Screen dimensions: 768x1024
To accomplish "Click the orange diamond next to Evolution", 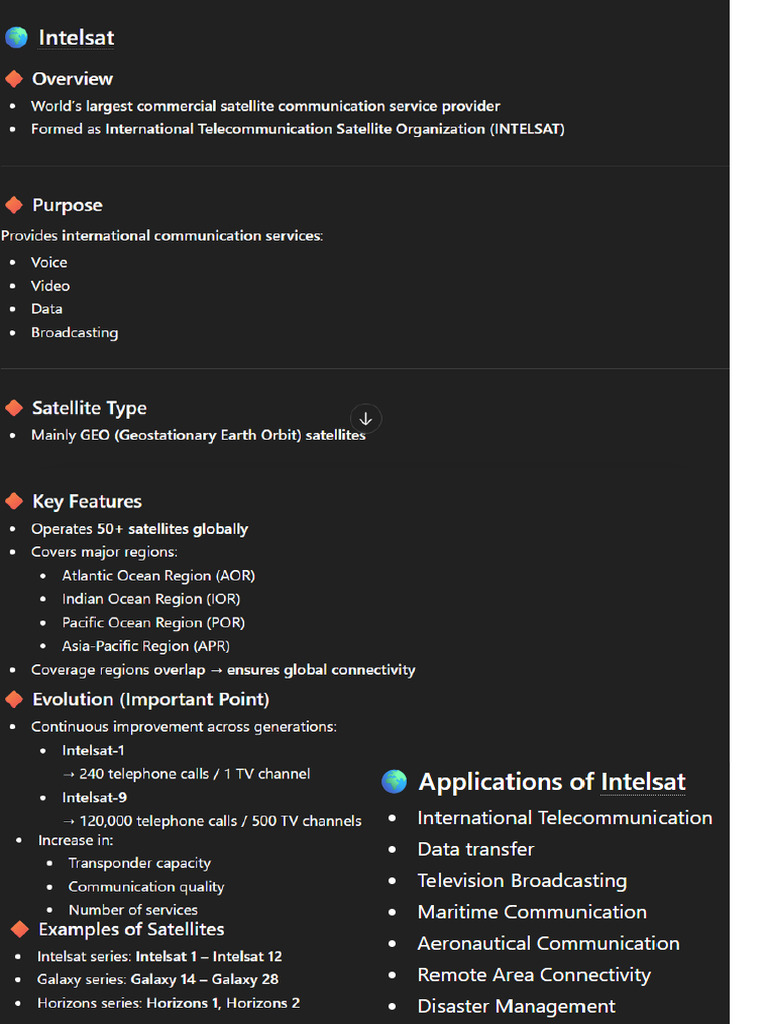I will (x=14, y=699).
